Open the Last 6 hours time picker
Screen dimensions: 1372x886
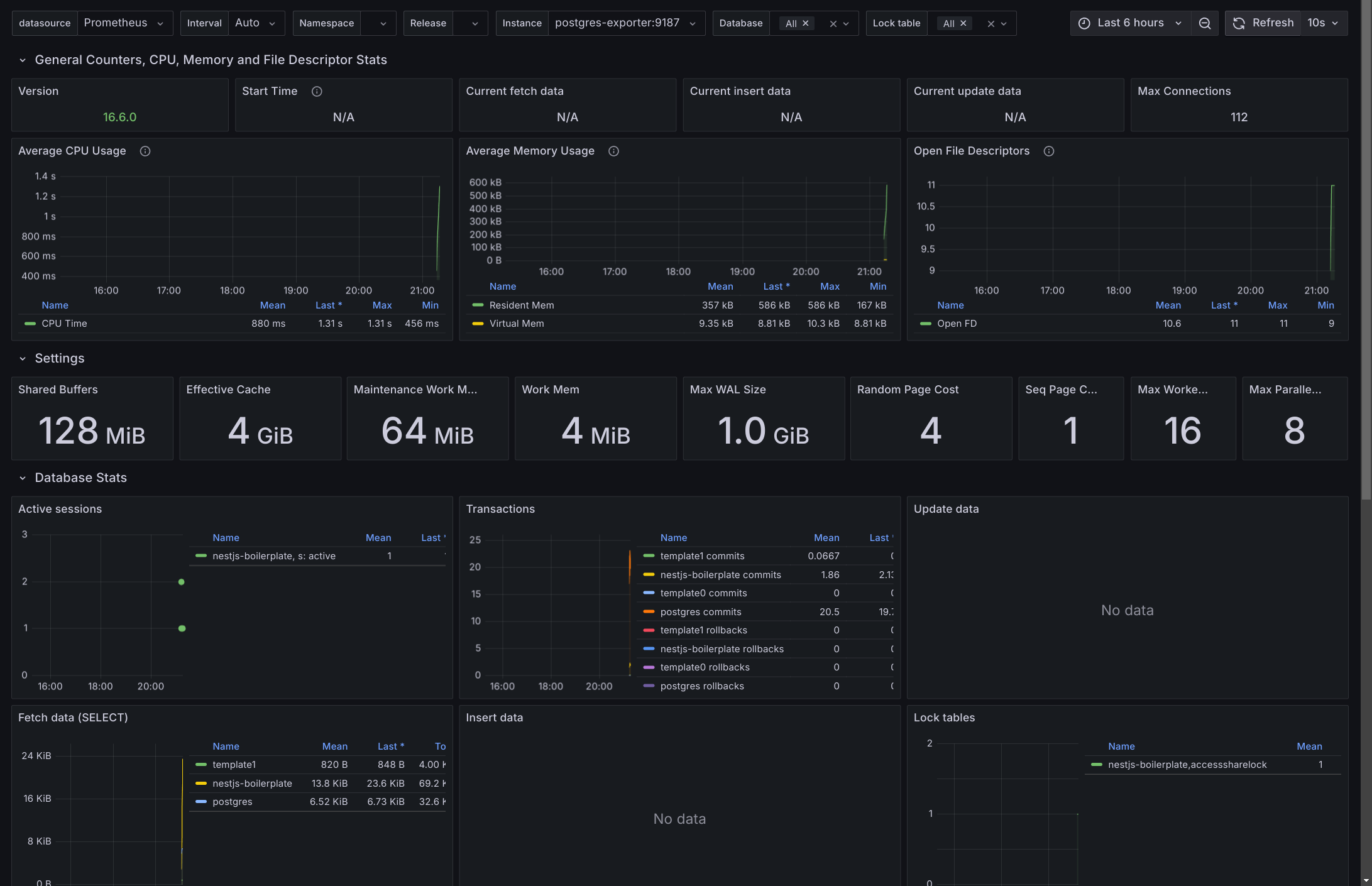pos(1131,23)
